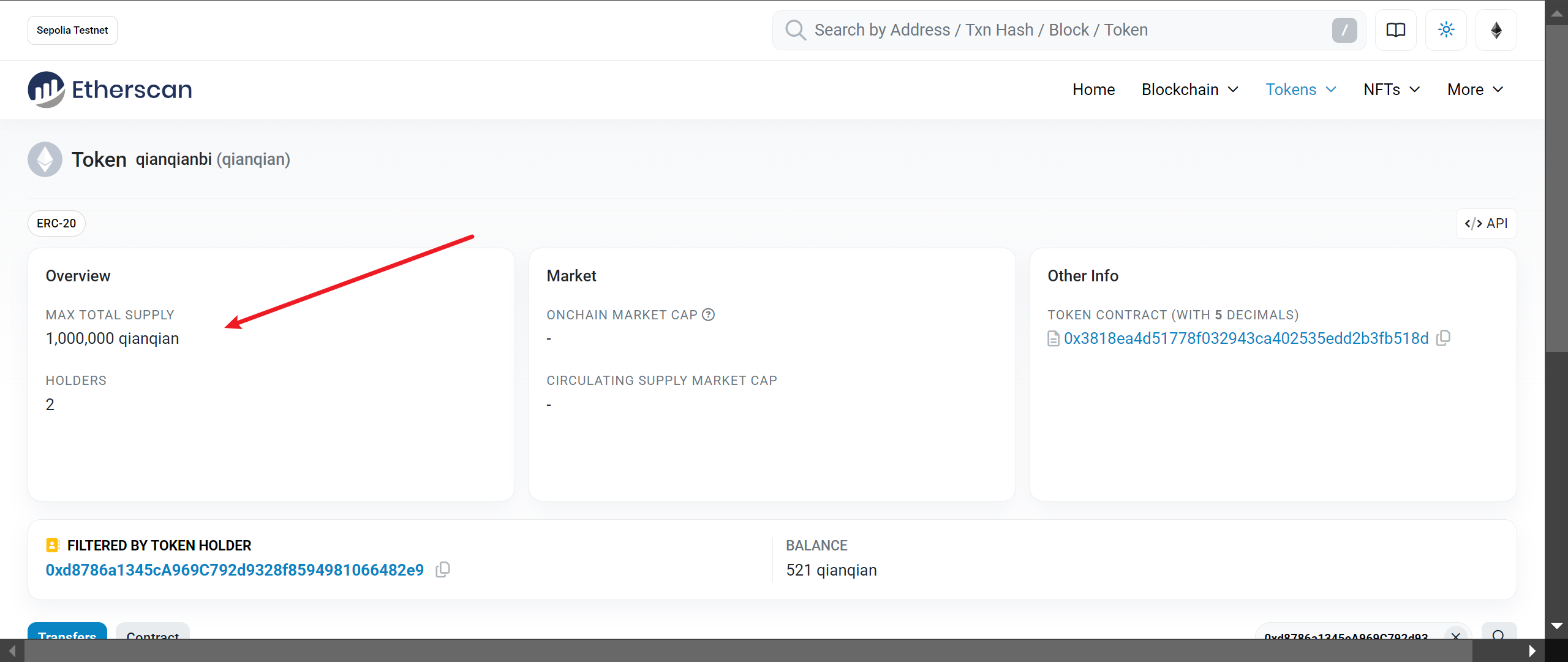Click the API button
Viewport: 1568px width, 662px height.
point(1486,224)
